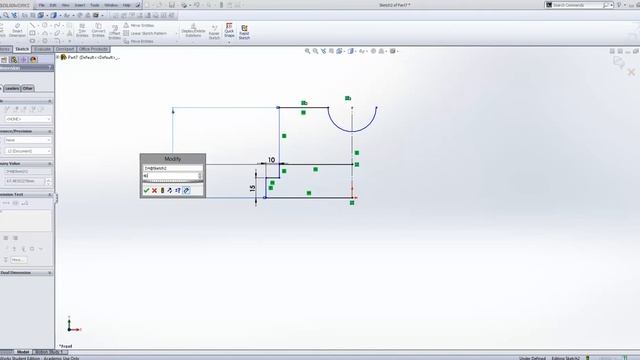Open the Display Style dropdown
Viewport: 640px width, 360px height.
(x=352, y=51)
